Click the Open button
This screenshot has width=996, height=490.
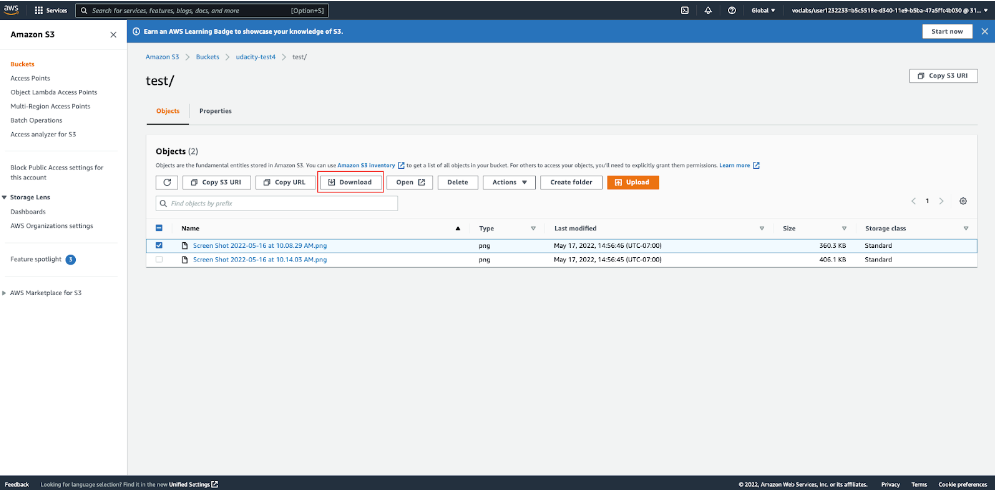(410, 182)
